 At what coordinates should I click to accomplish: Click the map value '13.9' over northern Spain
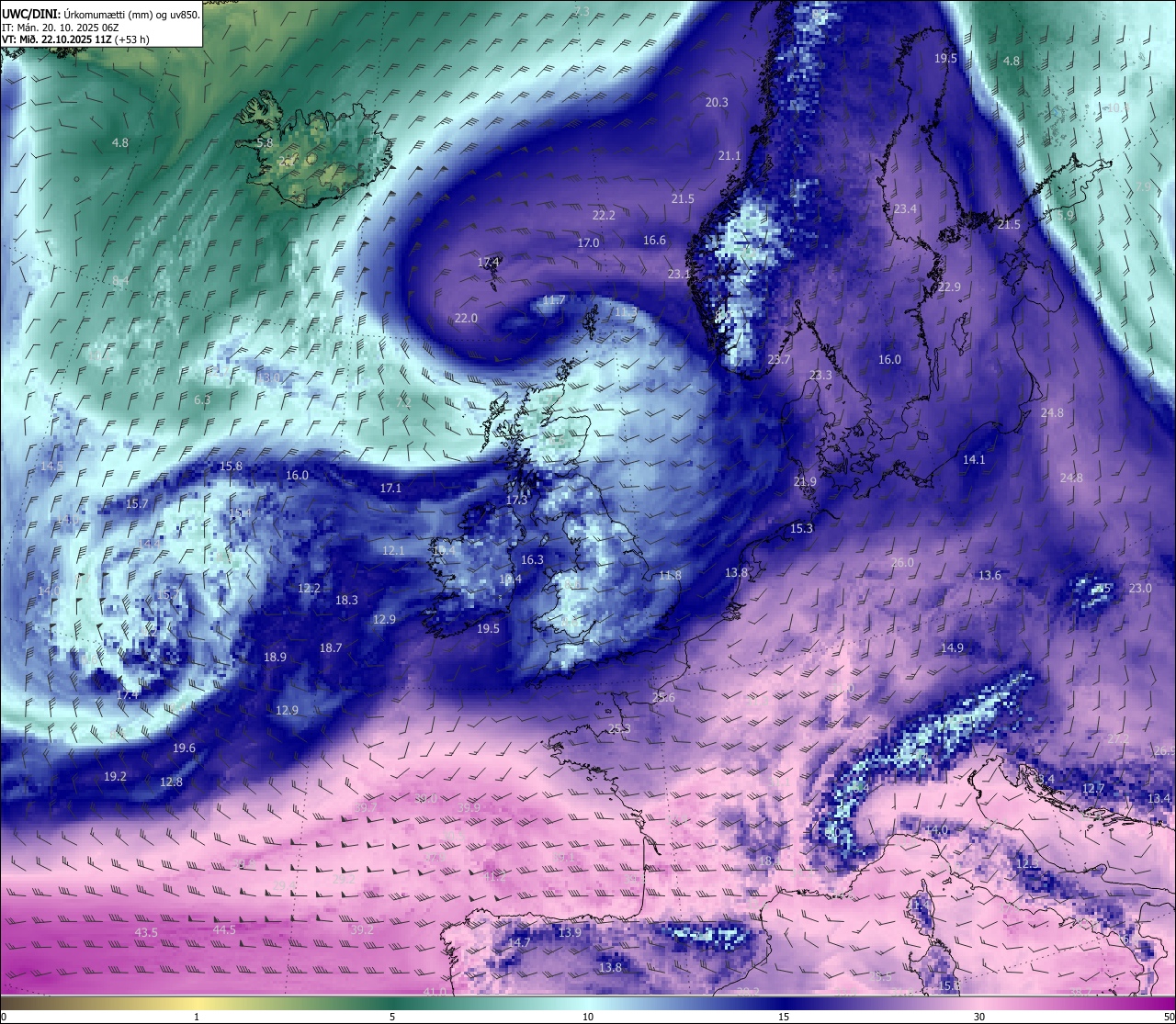click(570, 932)
